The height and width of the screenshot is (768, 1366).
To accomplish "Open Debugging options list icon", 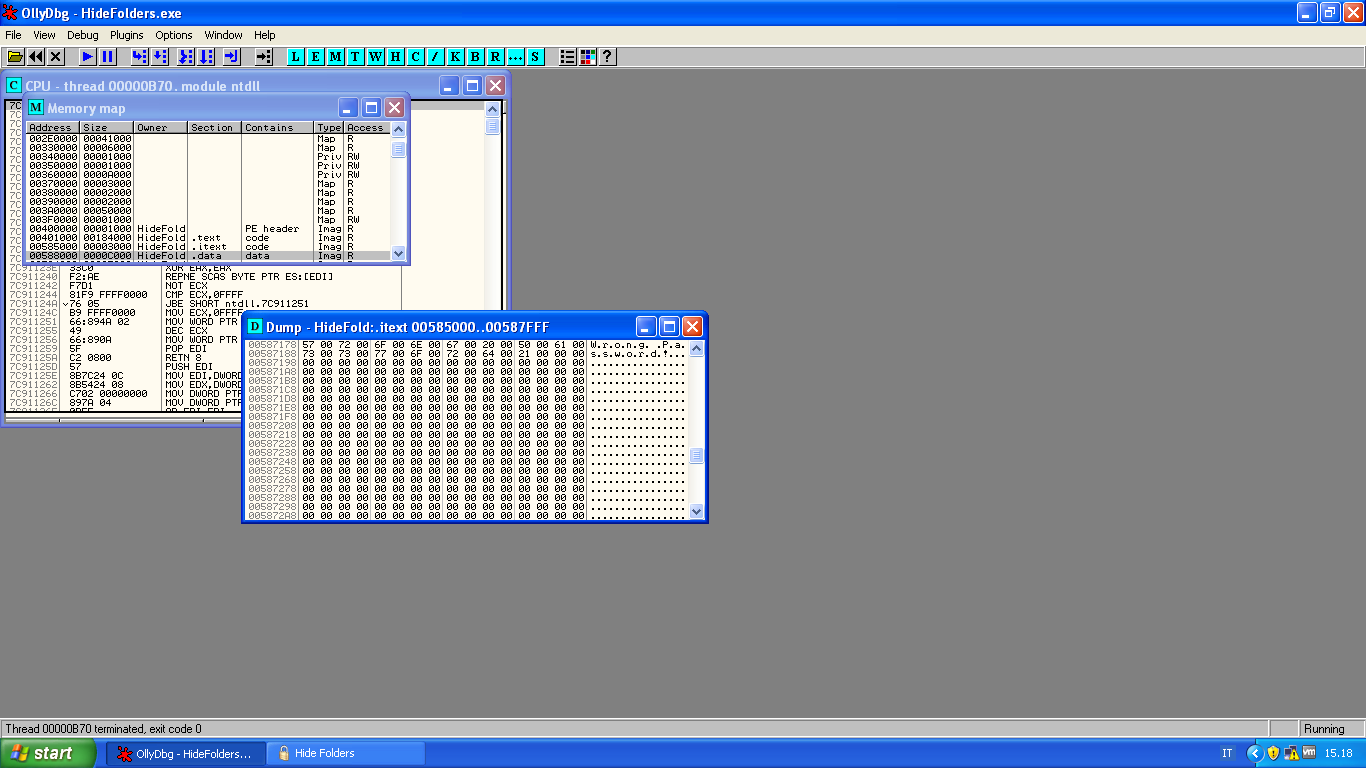I will 568,57.
